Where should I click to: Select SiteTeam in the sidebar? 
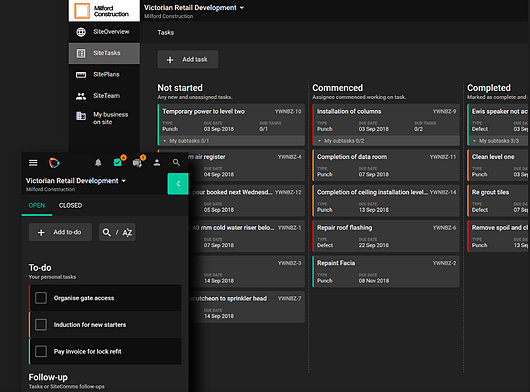click(x=104, y=96)
